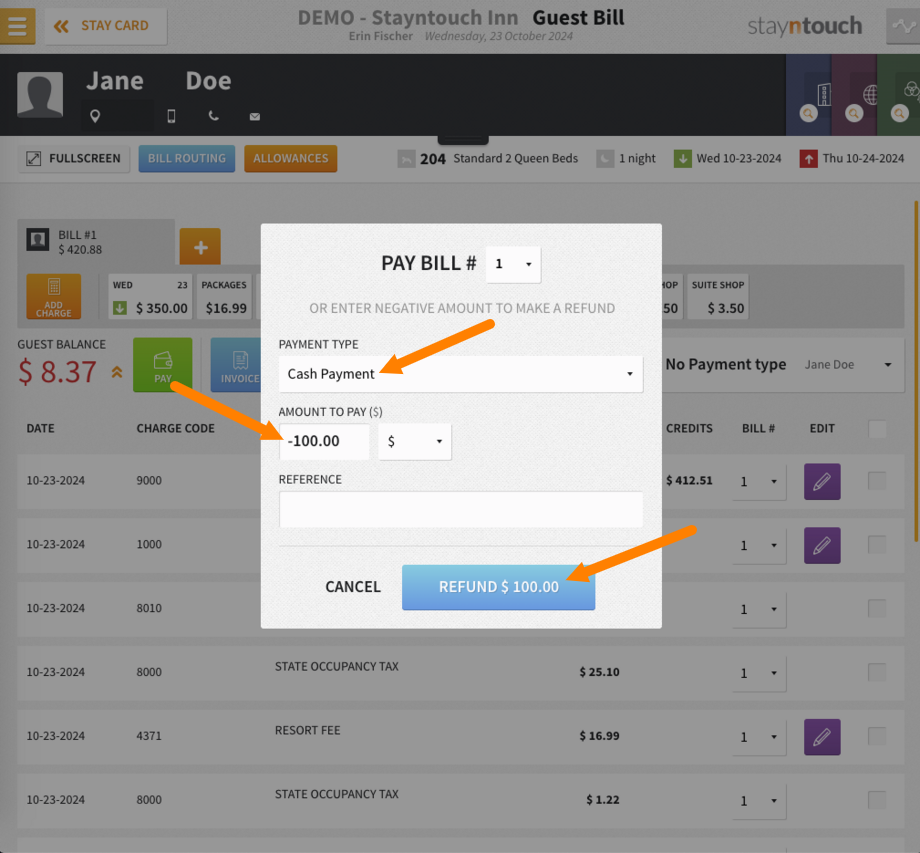The width and height of the screenshot is (920, 853).
Task: Tick the checkbox for the $ 1.22 row
Action: [877, 800]
